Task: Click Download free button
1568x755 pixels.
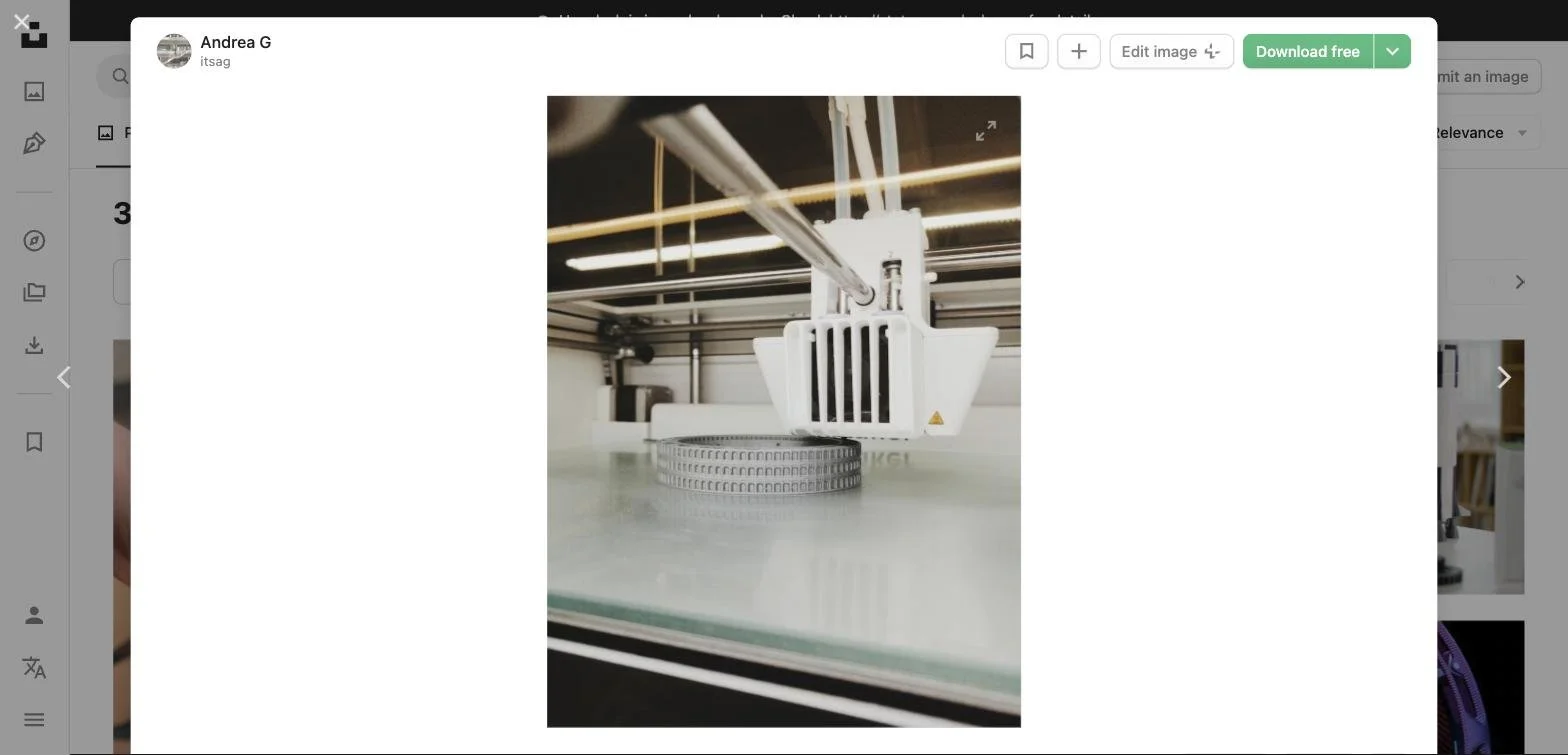Action: click(x=1308, y=51)
